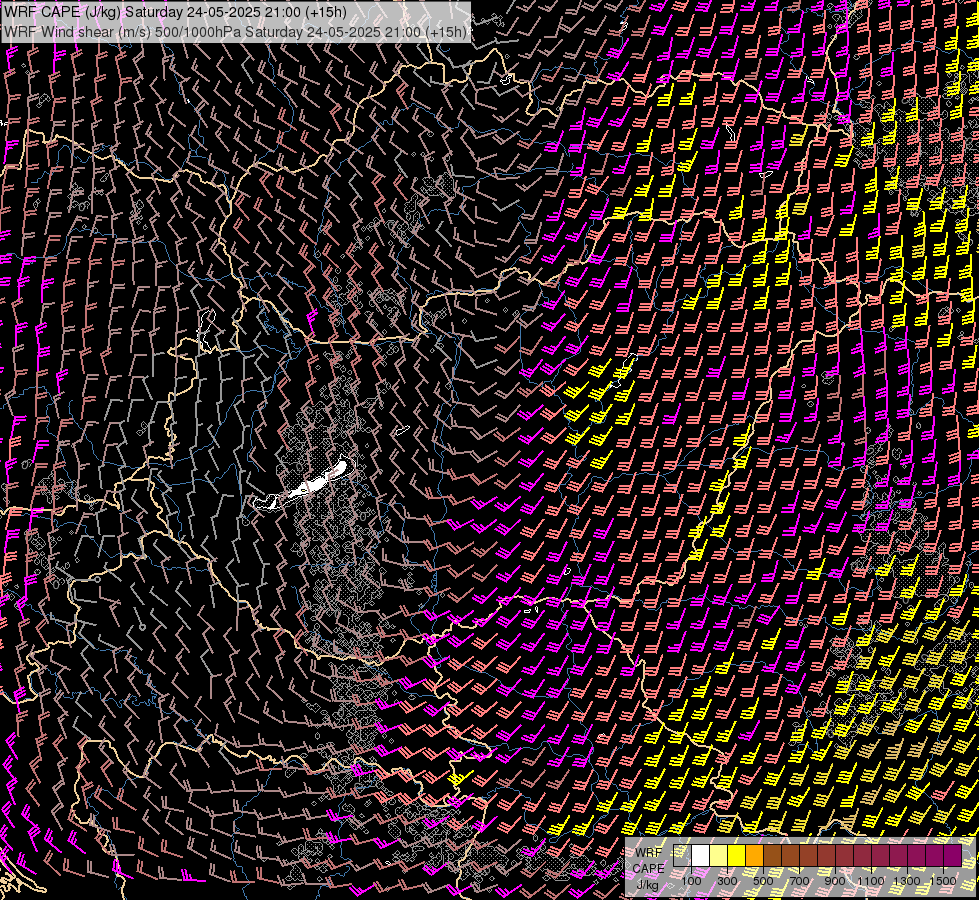Select the white CAPE legend swatch
Viewport: 979px width, 900px height.
point(701,855)
